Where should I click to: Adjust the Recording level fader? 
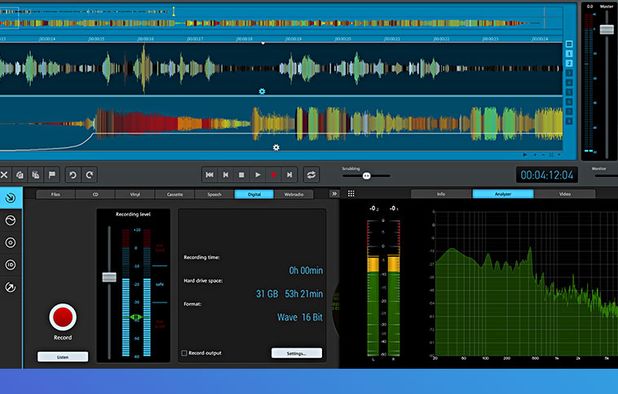pos(109,277)
